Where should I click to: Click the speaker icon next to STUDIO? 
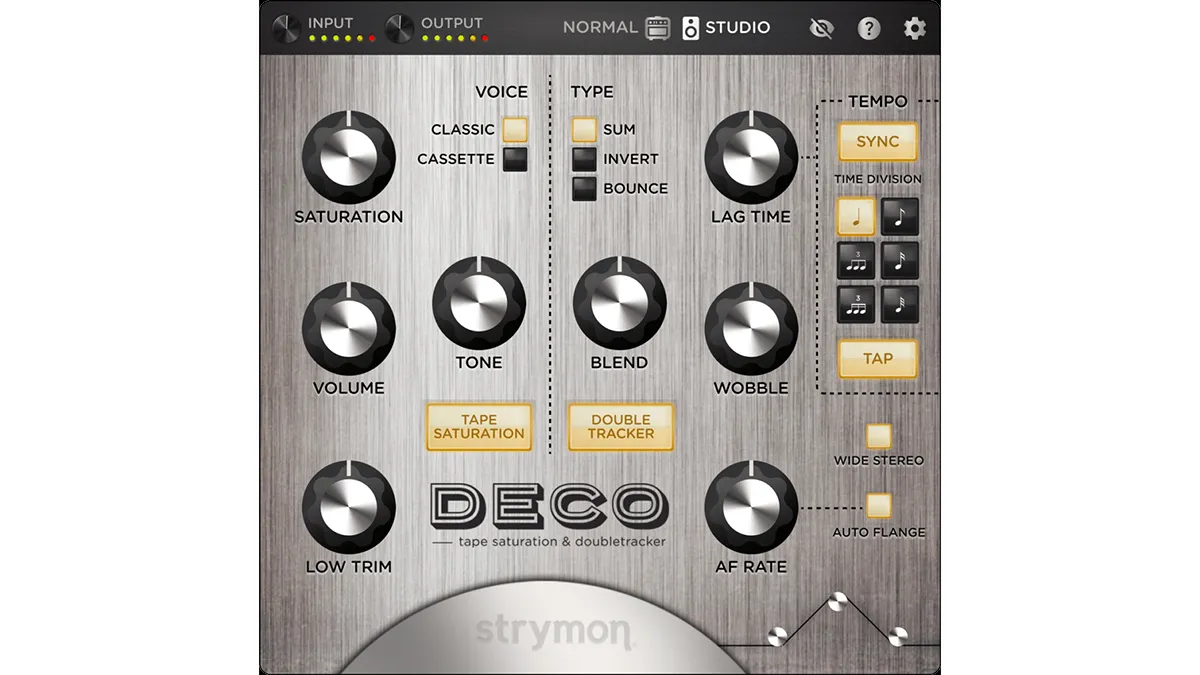691,28
